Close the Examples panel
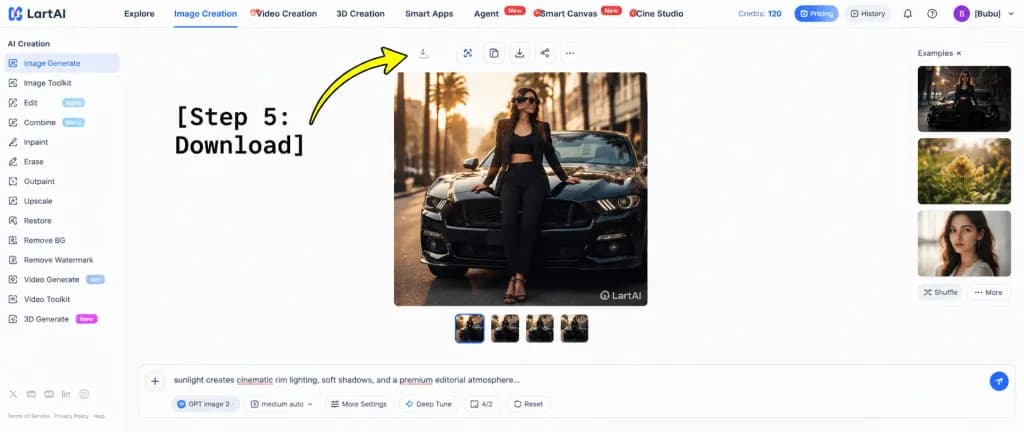The image size is (1024, 432). [959, 54]
